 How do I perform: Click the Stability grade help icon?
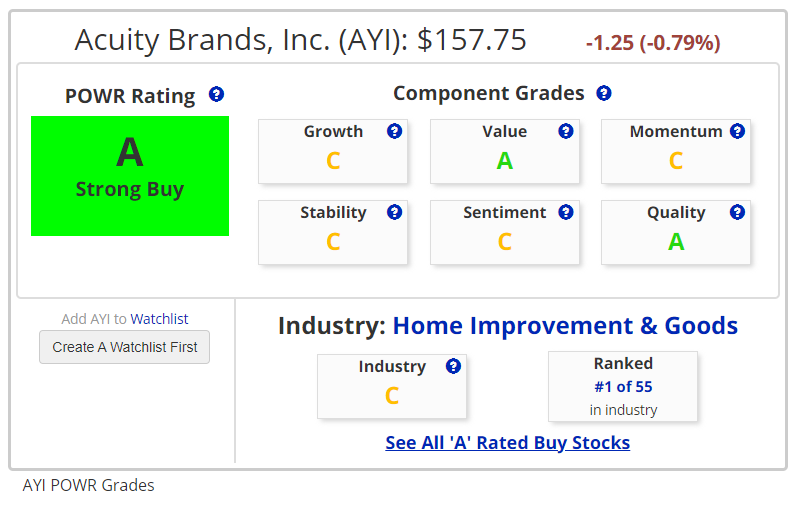pos(394,212)
